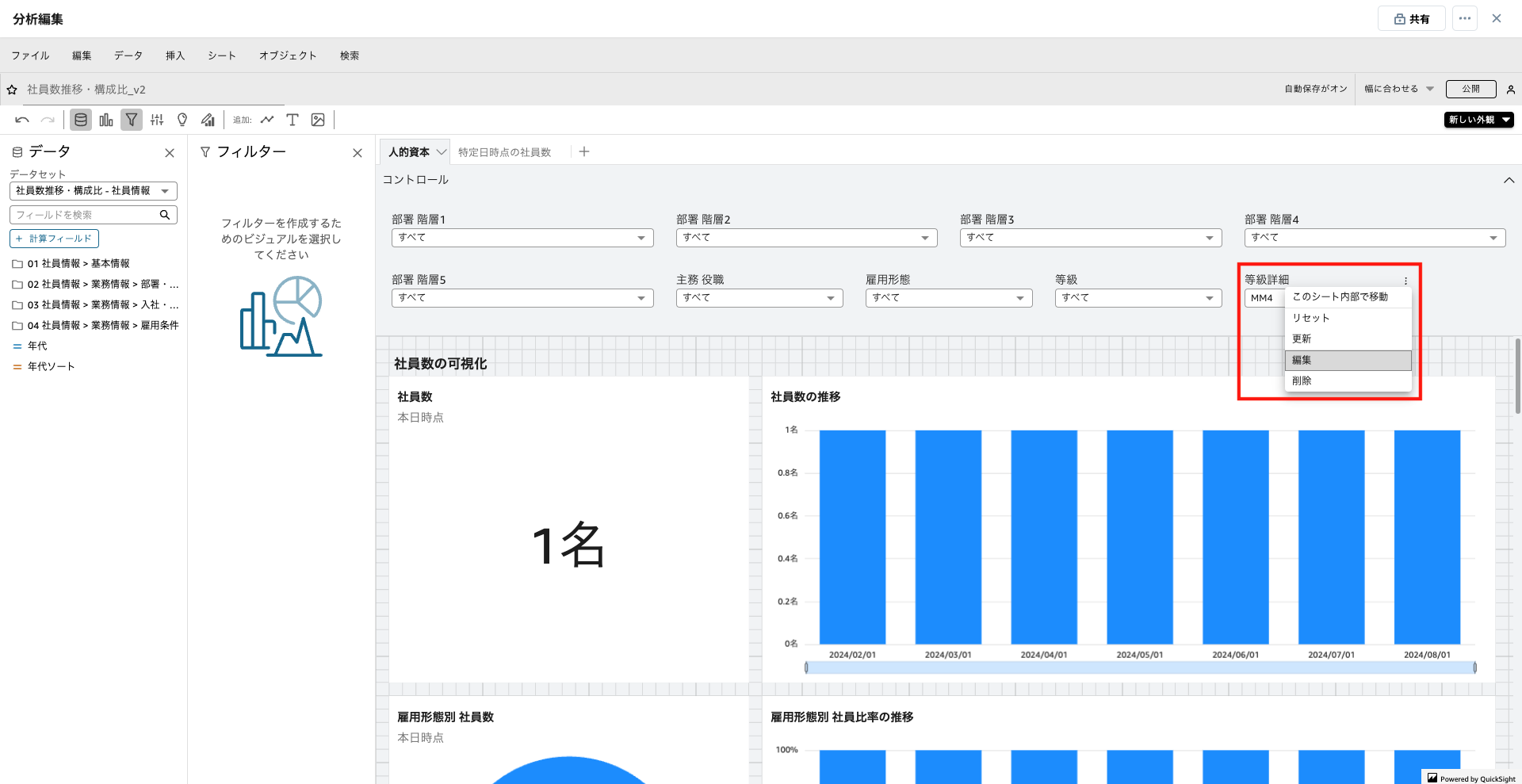Click the chart's horizontal date range slider

1140,667
